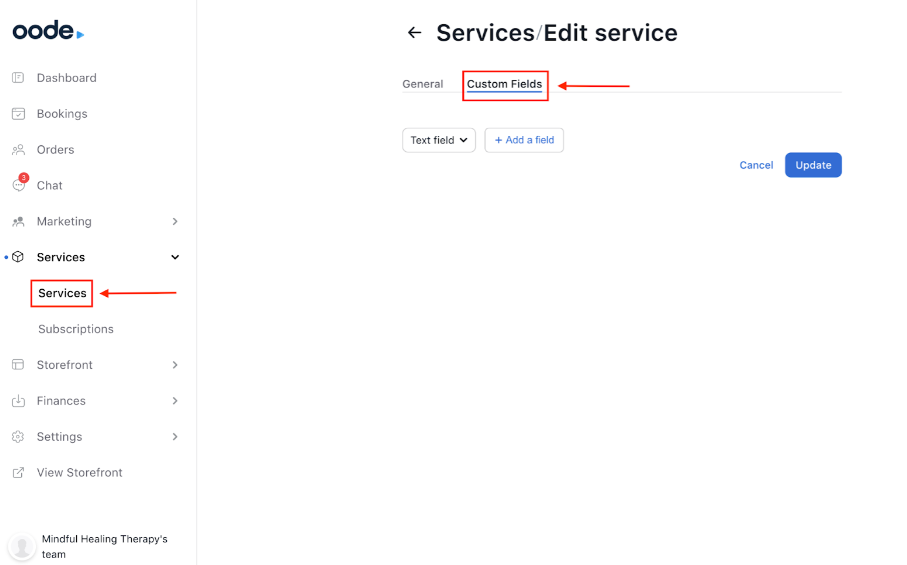
Task: Click the Cancel link
Action: 756,165
